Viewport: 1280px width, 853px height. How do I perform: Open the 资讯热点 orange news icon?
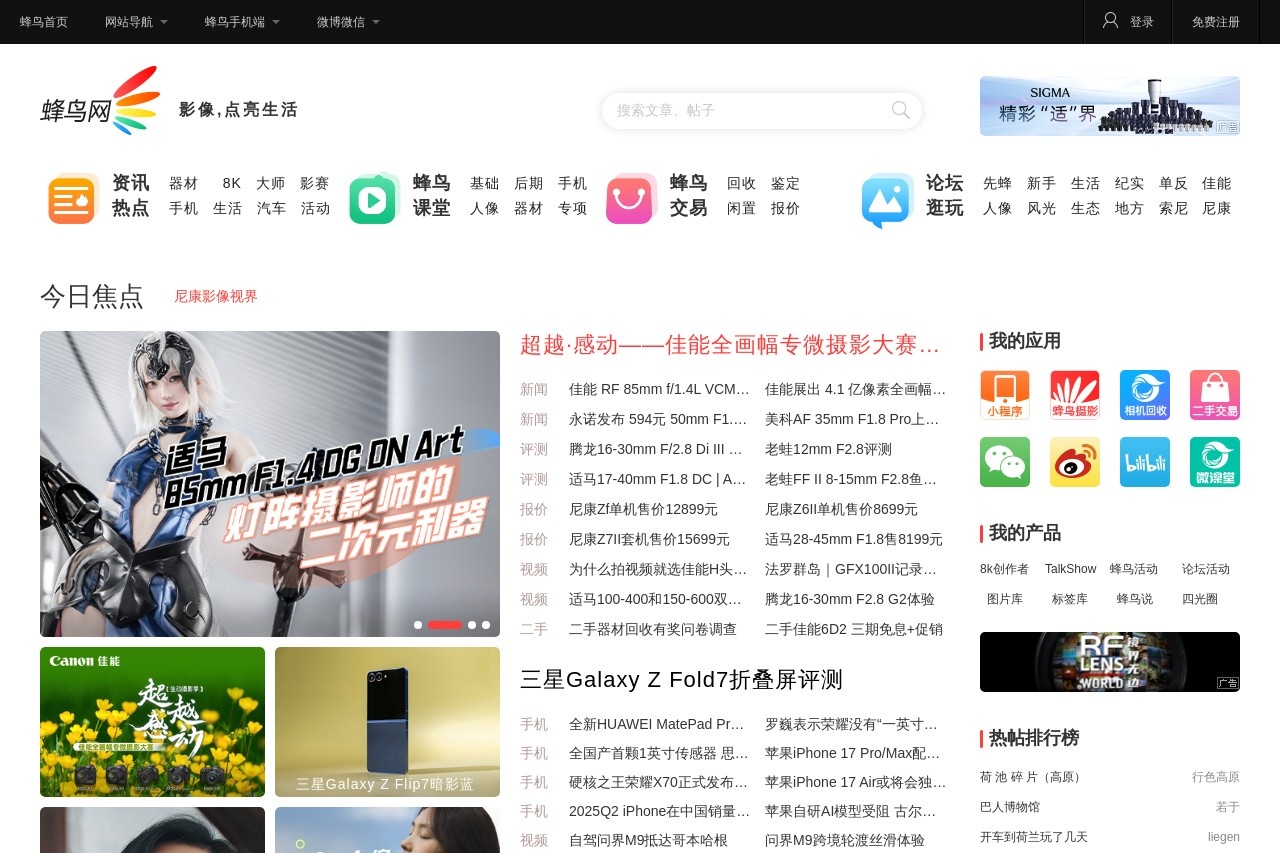coord(73,198)
